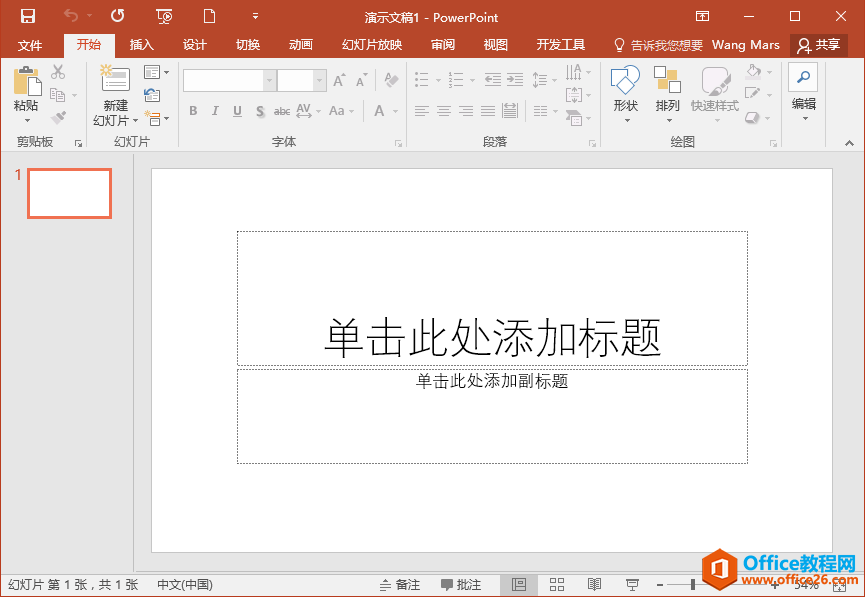Open the slide layout dropdown

[157, 72]
